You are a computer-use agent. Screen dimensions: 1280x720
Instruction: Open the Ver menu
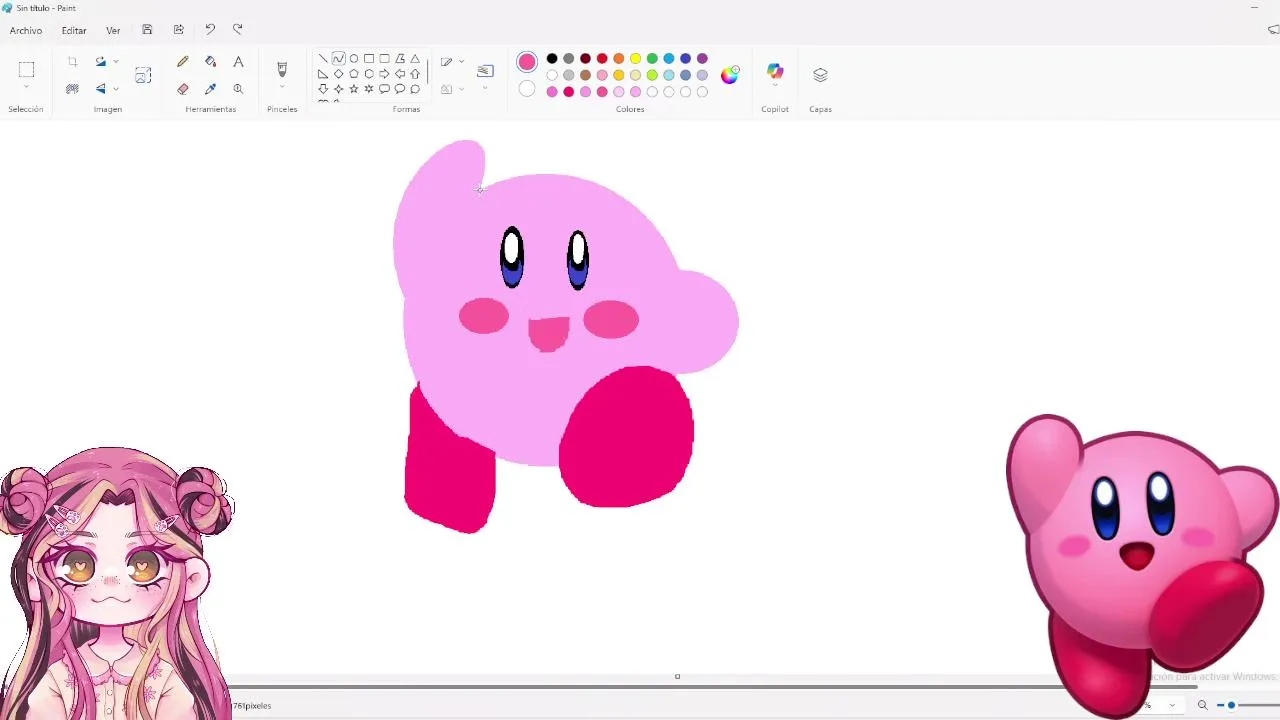point(113,30)
